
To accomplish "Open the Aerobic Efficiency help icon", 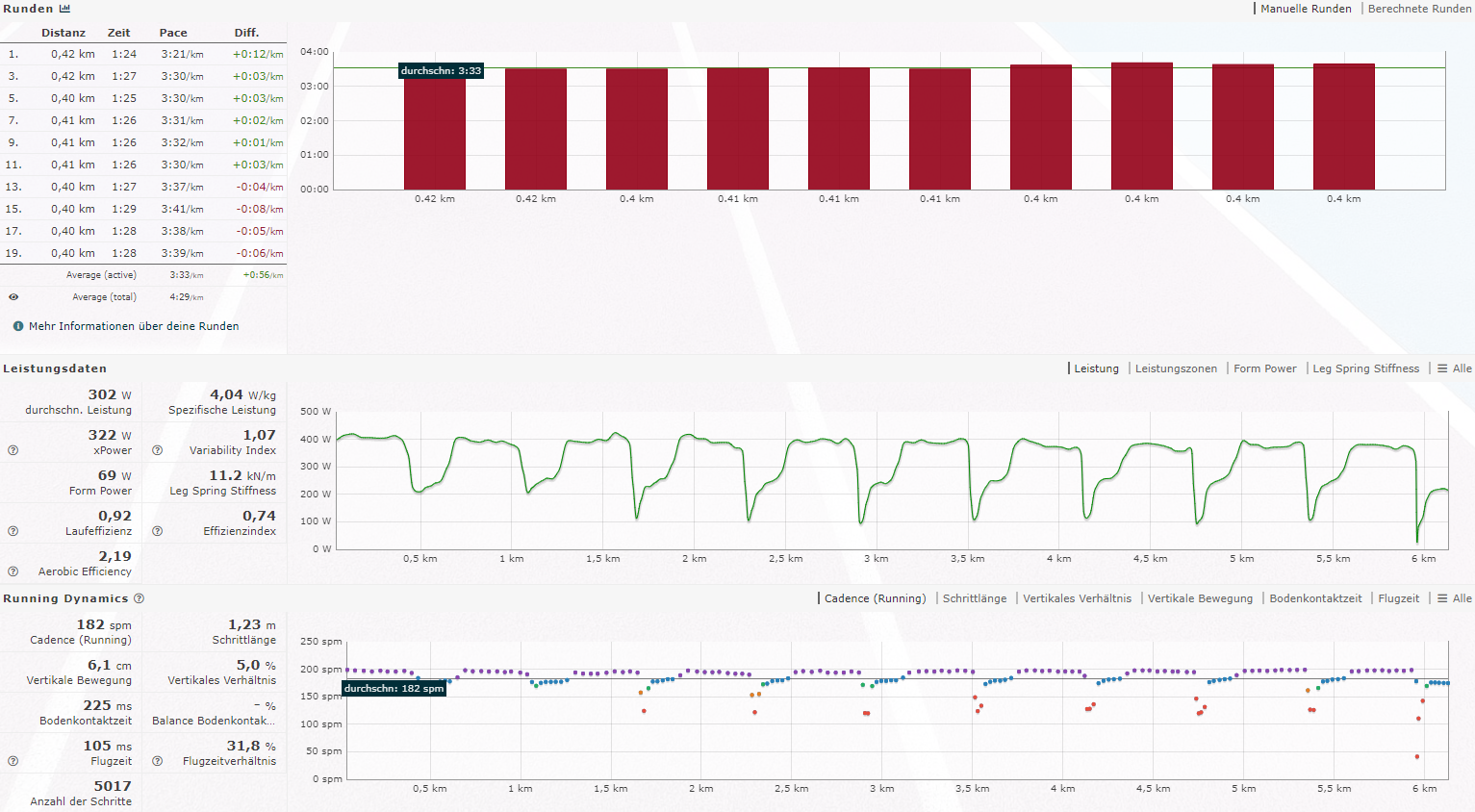I will click(13, 571).
